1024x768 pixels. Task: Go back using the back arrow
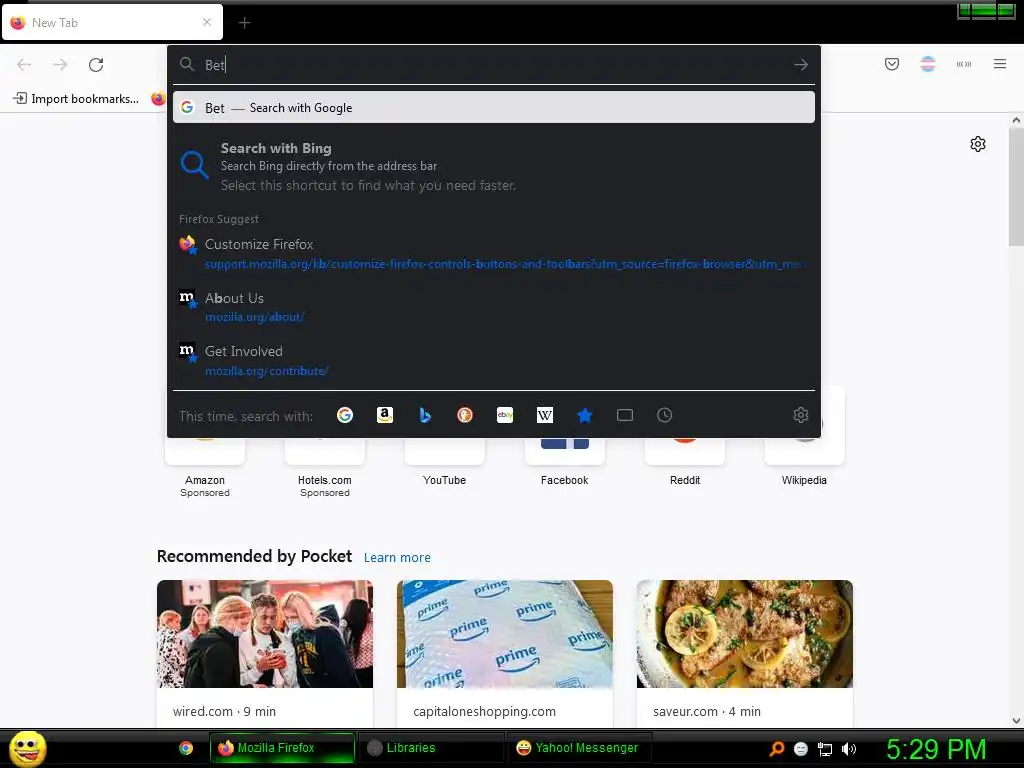pos(24,65)
